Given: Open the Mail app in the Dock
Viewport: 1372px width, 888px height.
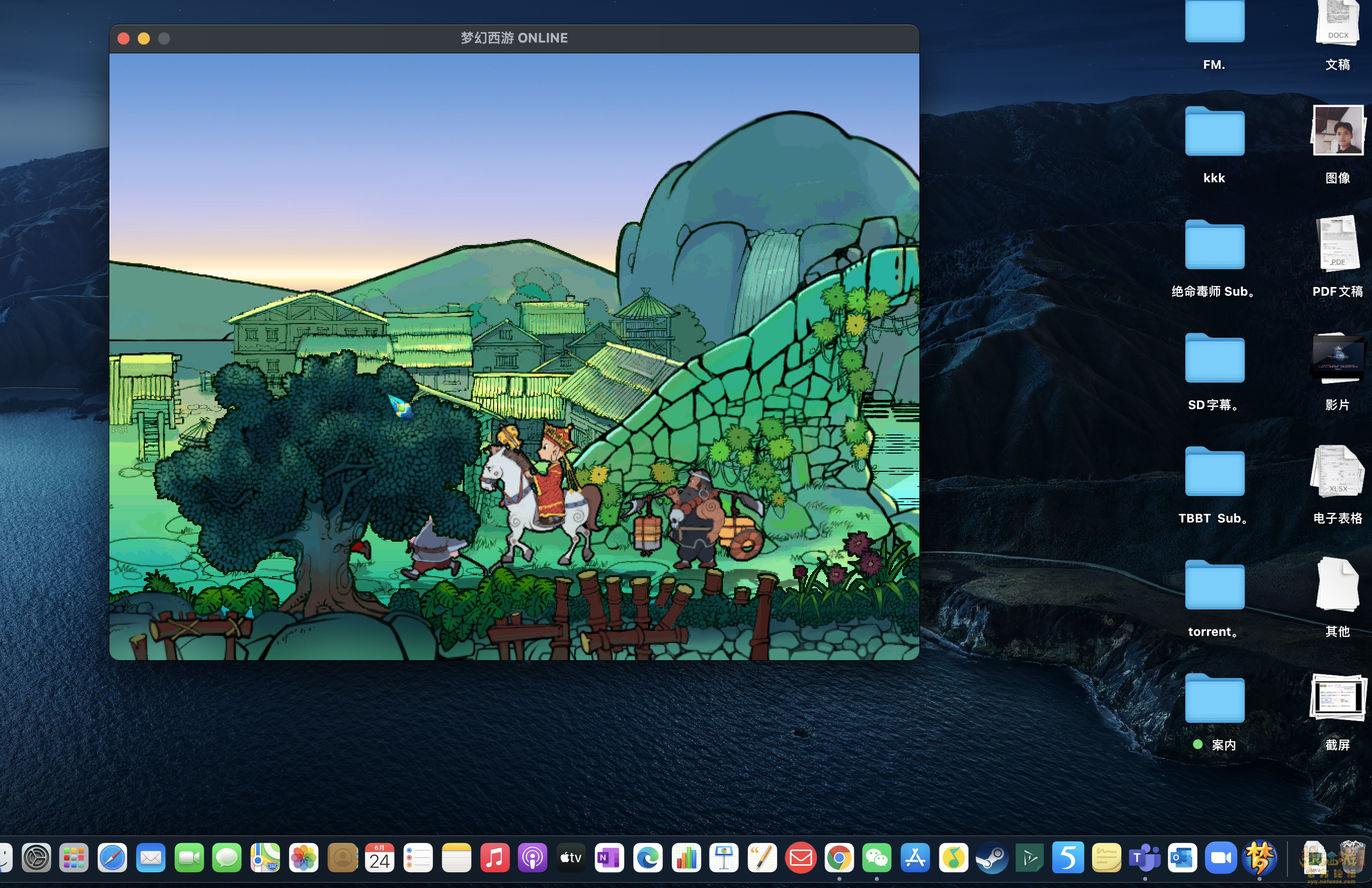Looking at the screenshot, I should [151, 858].
